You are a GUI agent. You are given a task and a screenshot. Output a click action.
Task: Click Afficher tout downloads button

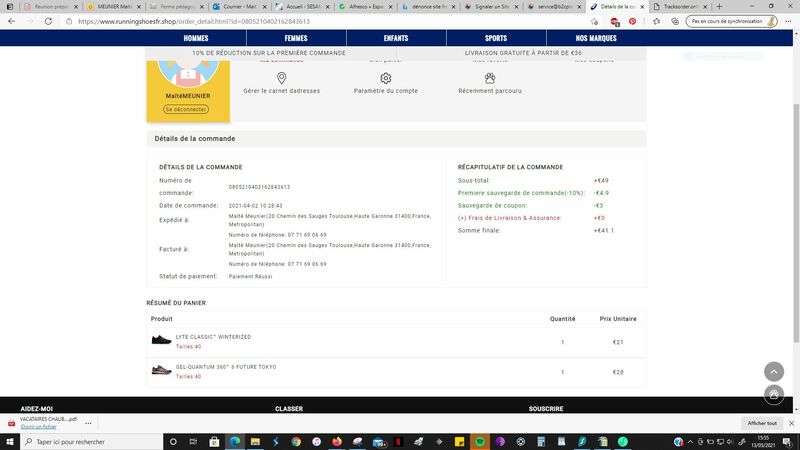click(762, 423)
